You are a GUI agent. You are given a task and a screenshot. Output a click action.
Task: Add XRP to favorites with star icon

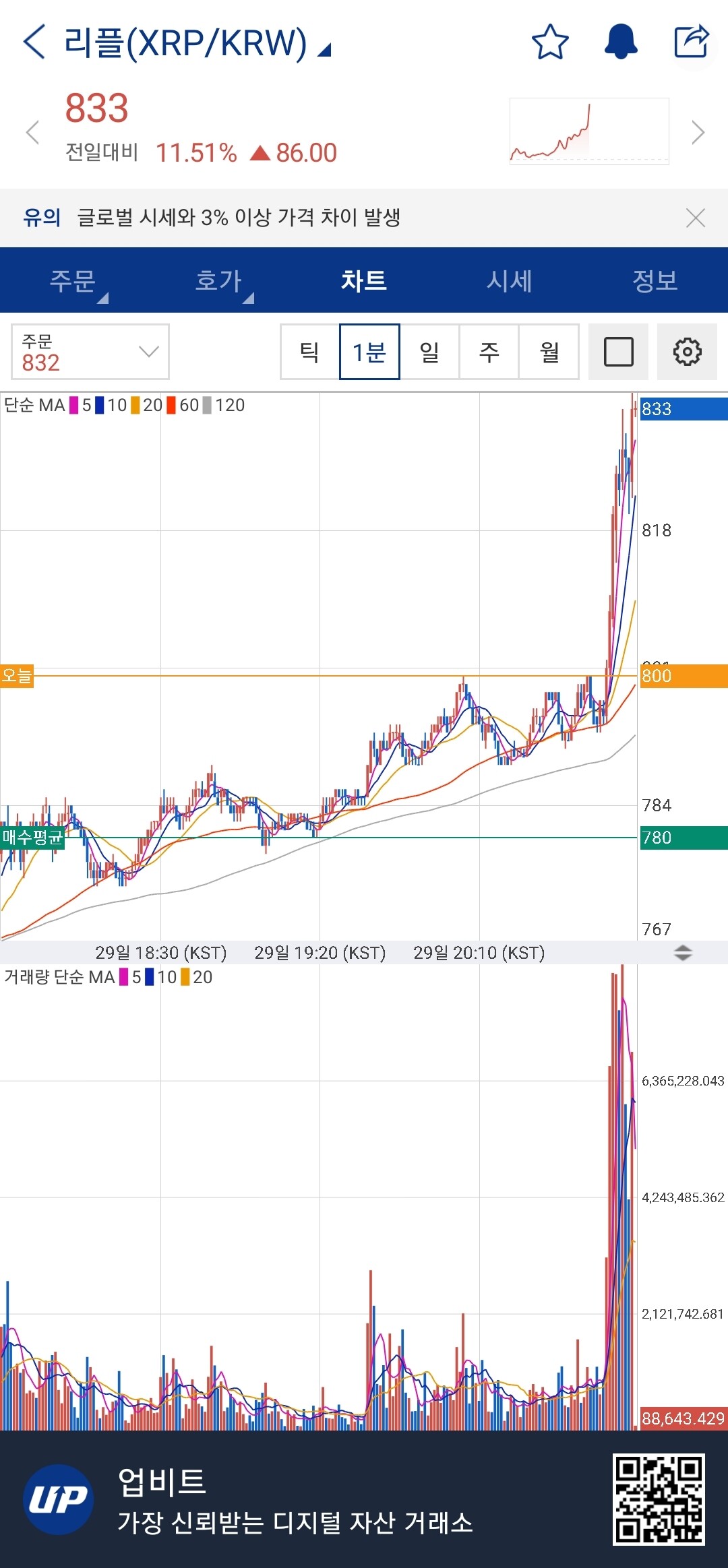550,42
